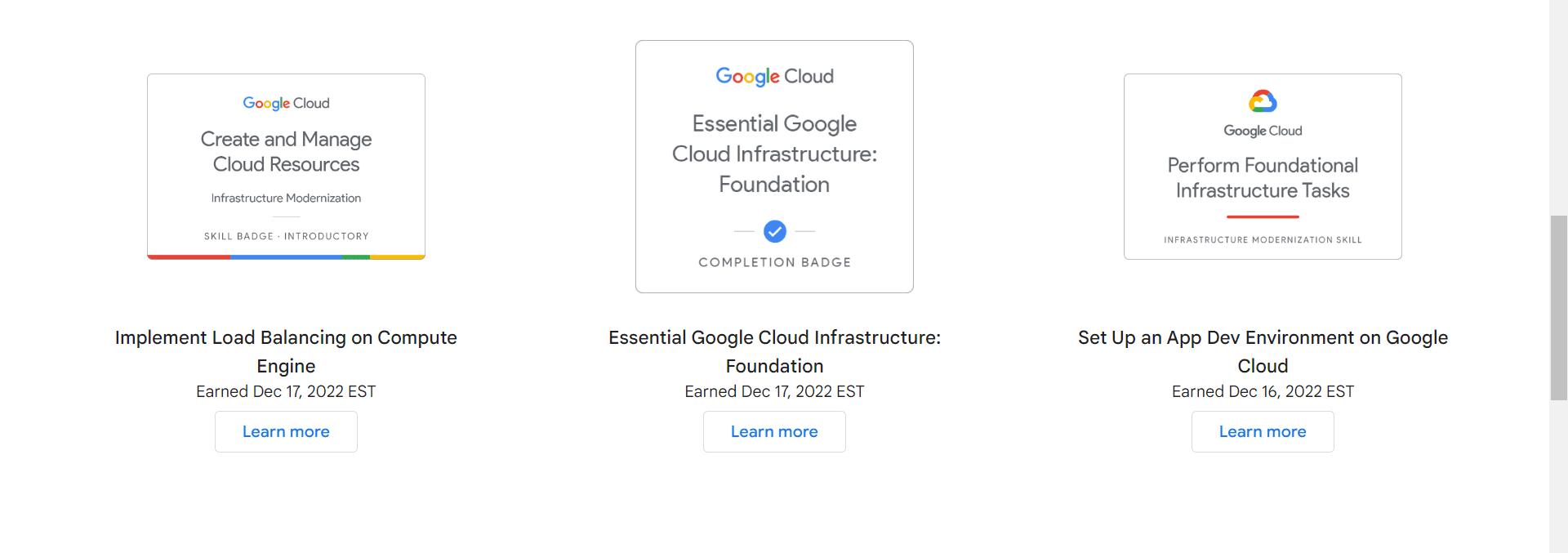Viewport: 1568px width, 553px height.
Task: Open Learn more for Implement Load Balancing
Action: pyautogui.click(x=286, y=431)
